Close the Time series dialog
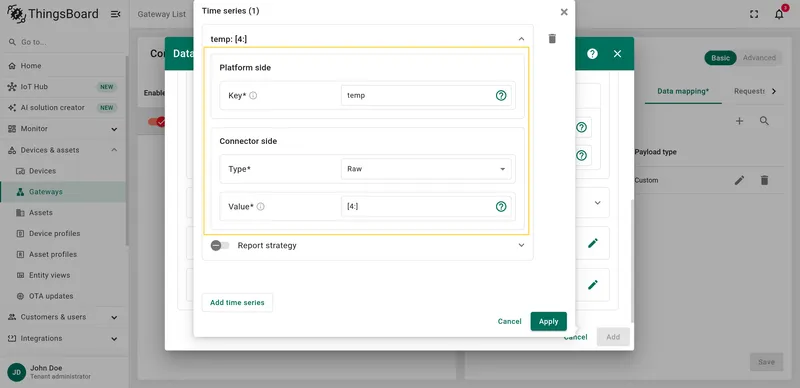This screenshot has width=800, height=388. coord(564,12)
